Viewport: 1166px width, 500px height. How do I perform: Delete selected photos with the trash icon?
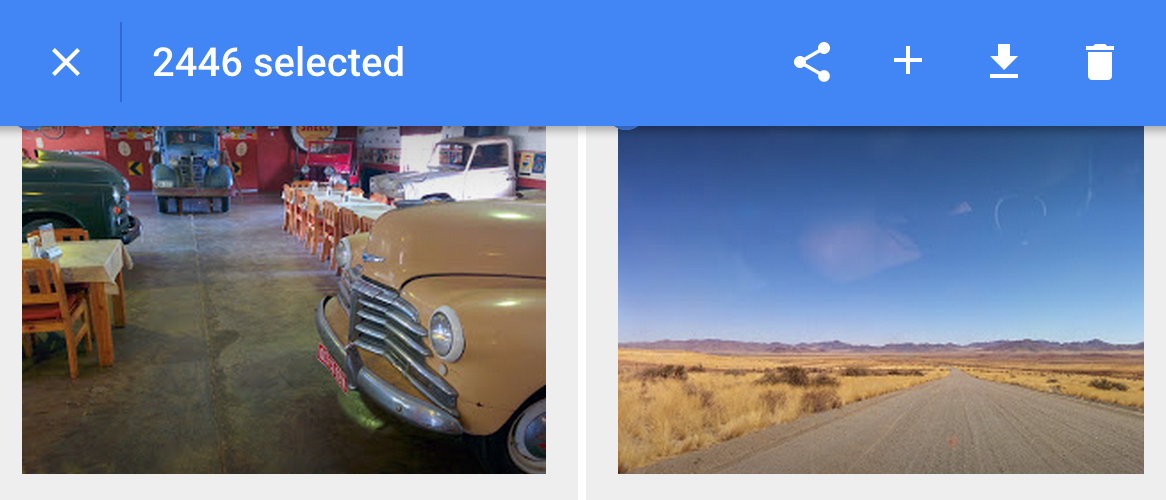point(1099,62)
